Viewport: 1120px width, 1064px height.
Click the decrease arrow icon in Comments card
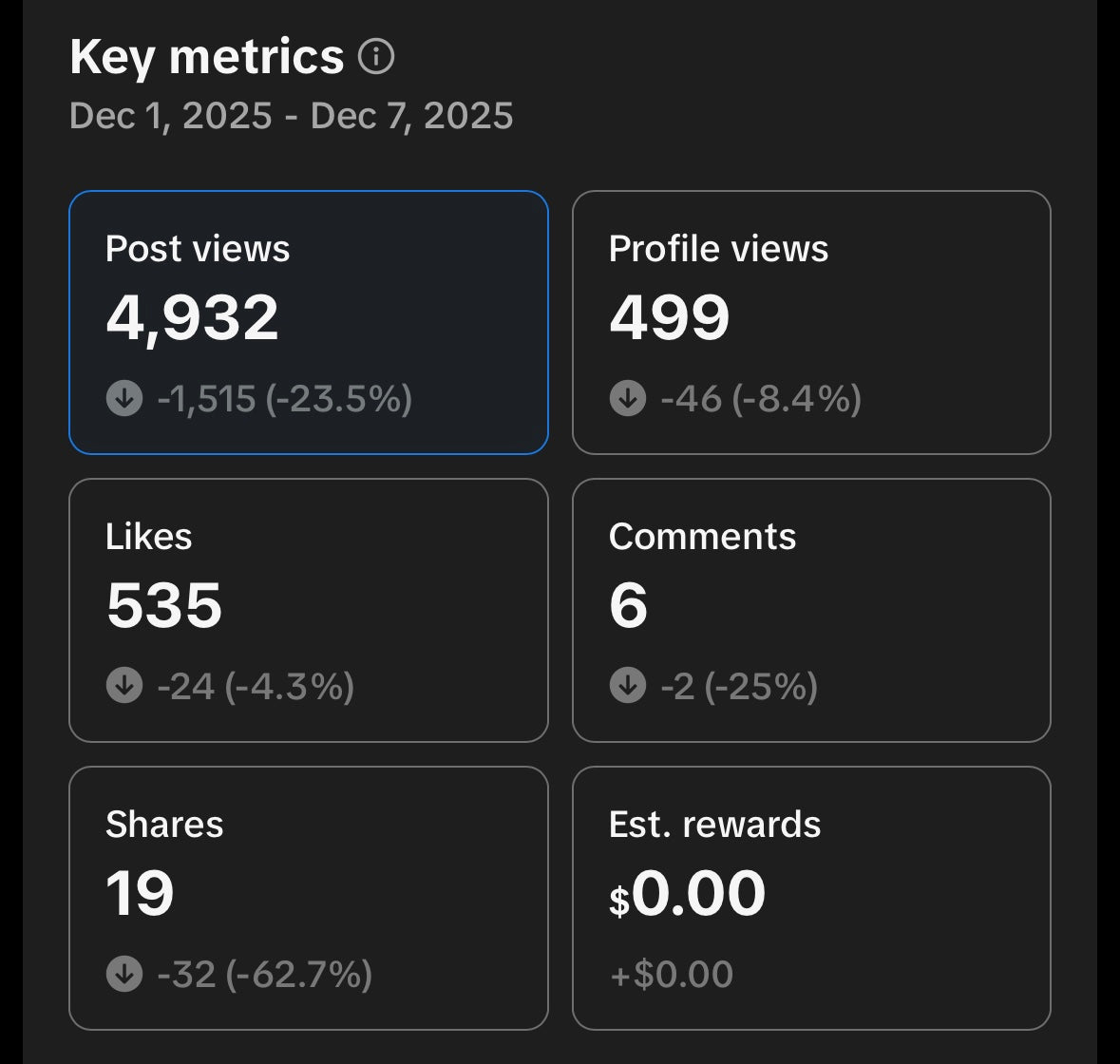(x=627, y=685)
